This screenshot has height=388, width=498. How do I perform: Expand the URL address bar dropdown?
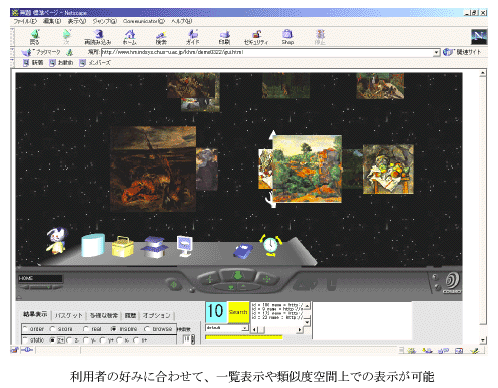(436, 52)
